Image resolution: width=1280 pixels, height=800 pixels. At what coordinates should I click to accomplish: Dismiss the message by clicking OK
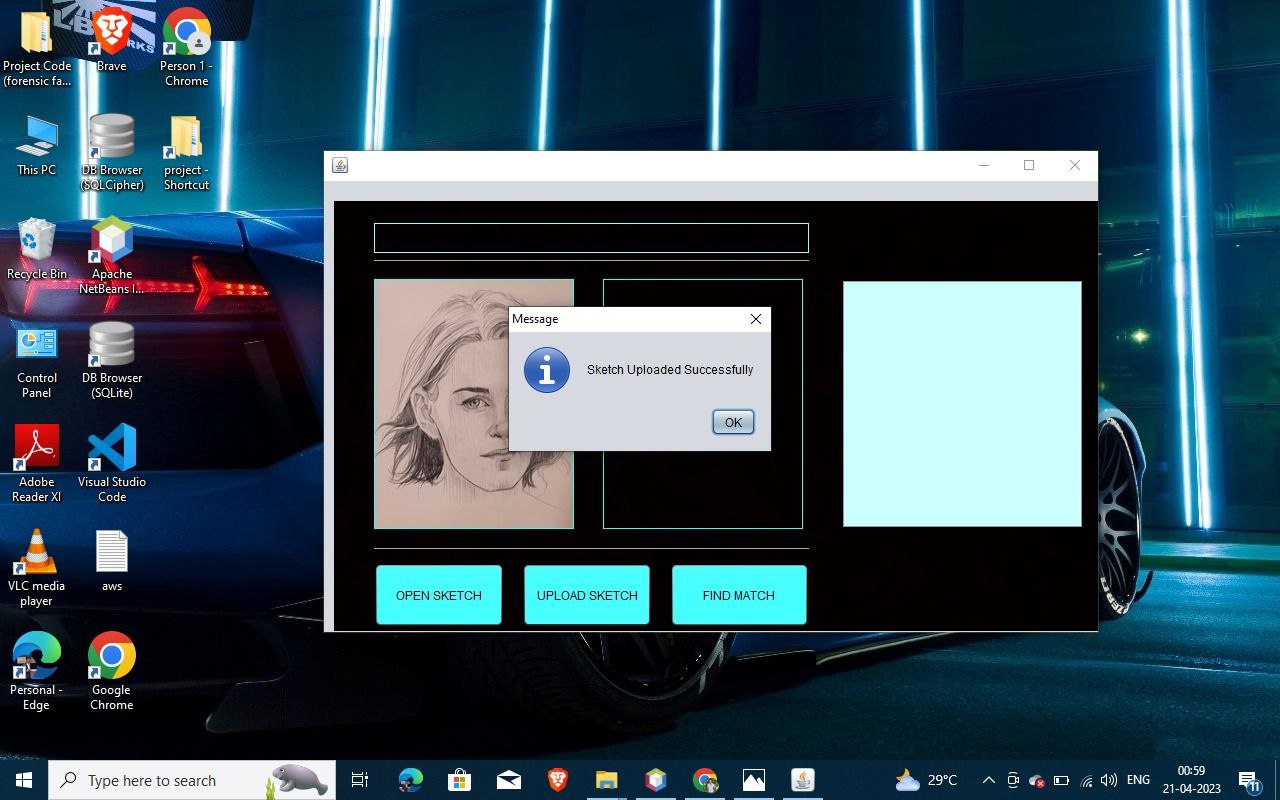pos(733,421)
